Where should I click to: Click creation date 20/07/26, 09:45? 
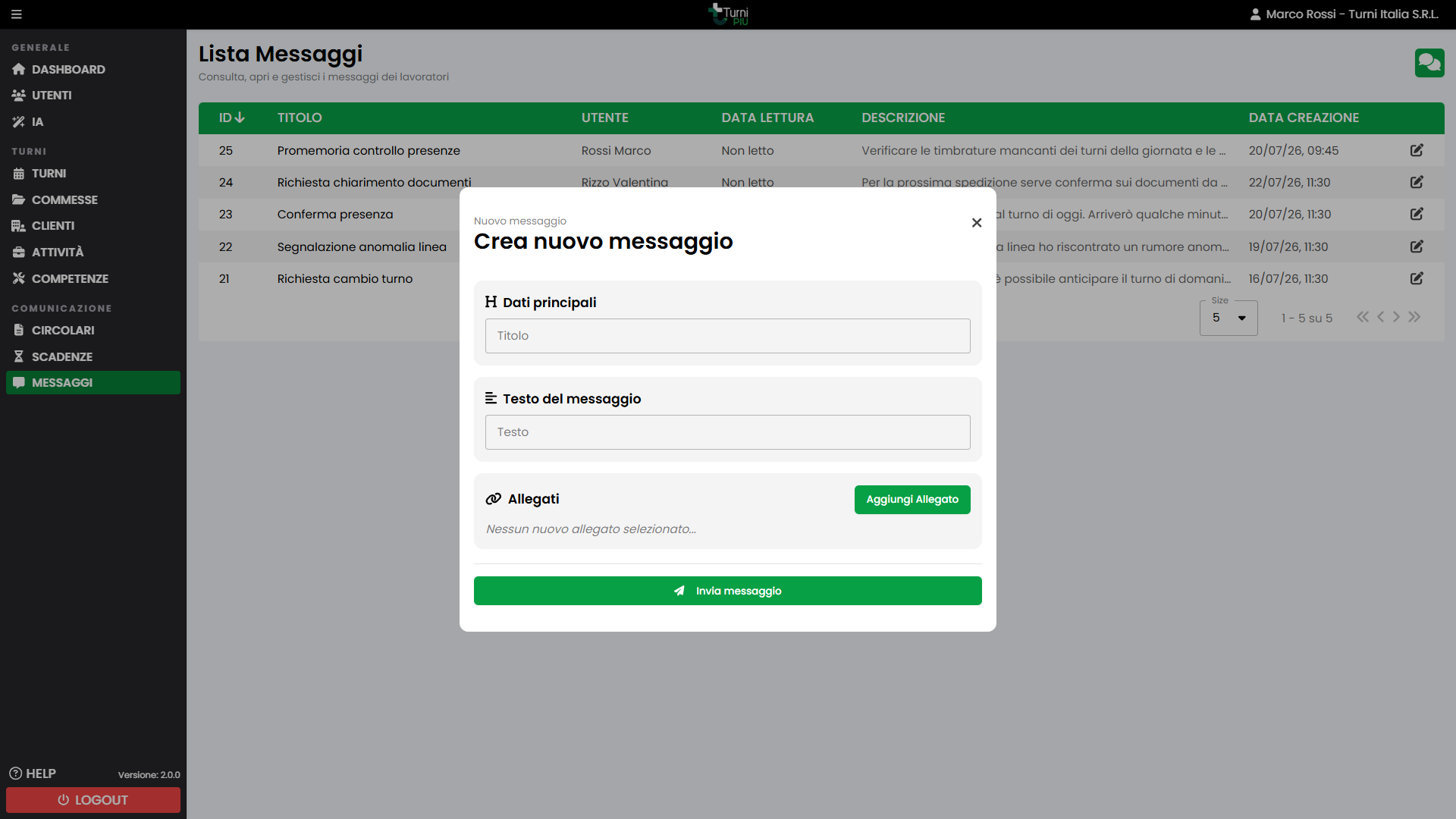(x=1294, y=150)
